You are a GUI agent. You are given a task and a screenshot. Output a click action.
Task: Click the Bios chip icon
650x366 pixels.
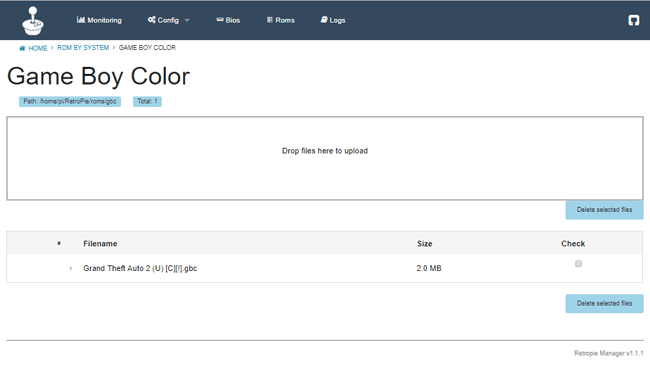pyautogui.click(x=220, y=20)
